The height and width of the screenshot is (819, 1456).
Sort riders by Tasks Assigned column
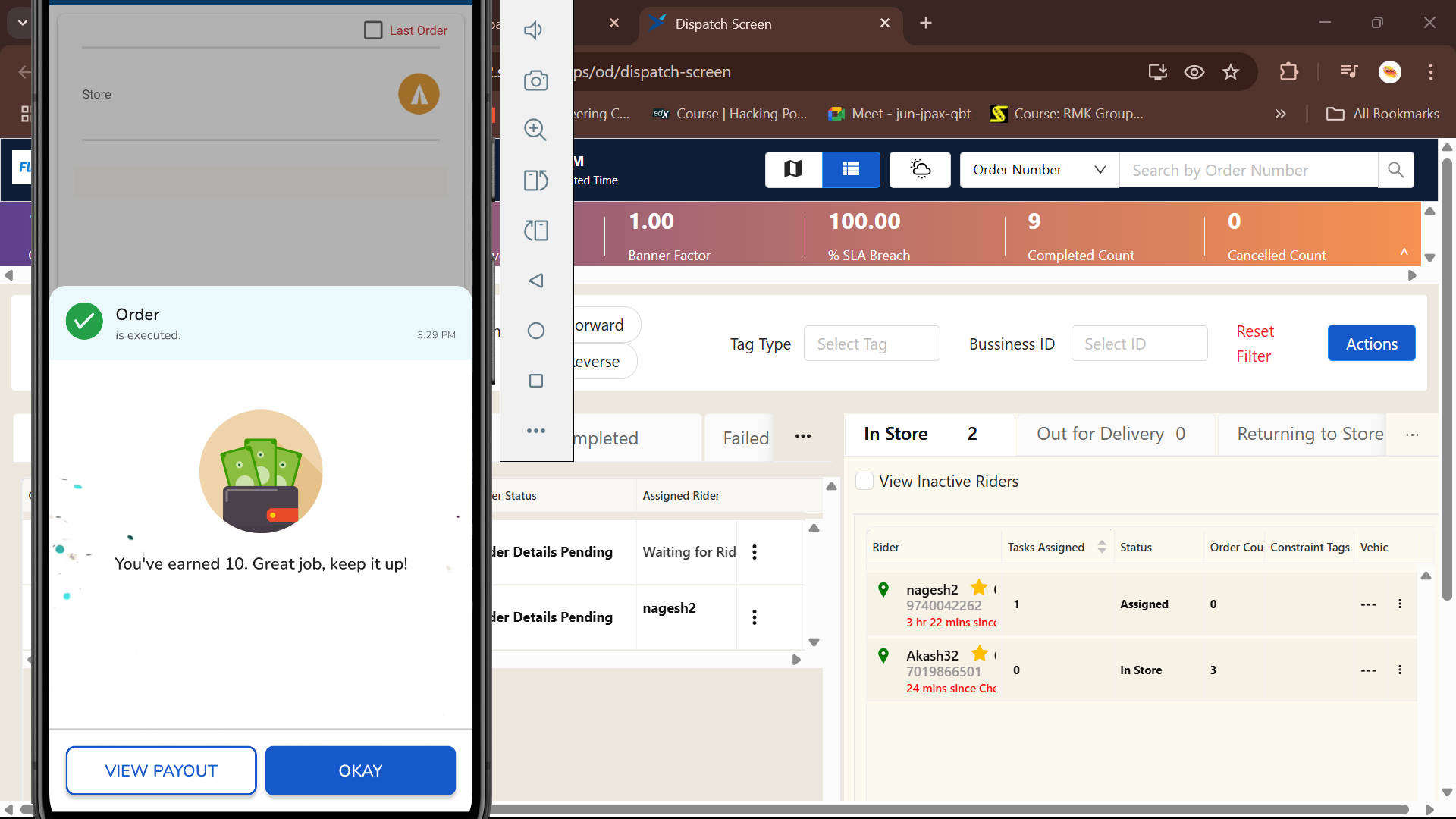pos(1102,547)
